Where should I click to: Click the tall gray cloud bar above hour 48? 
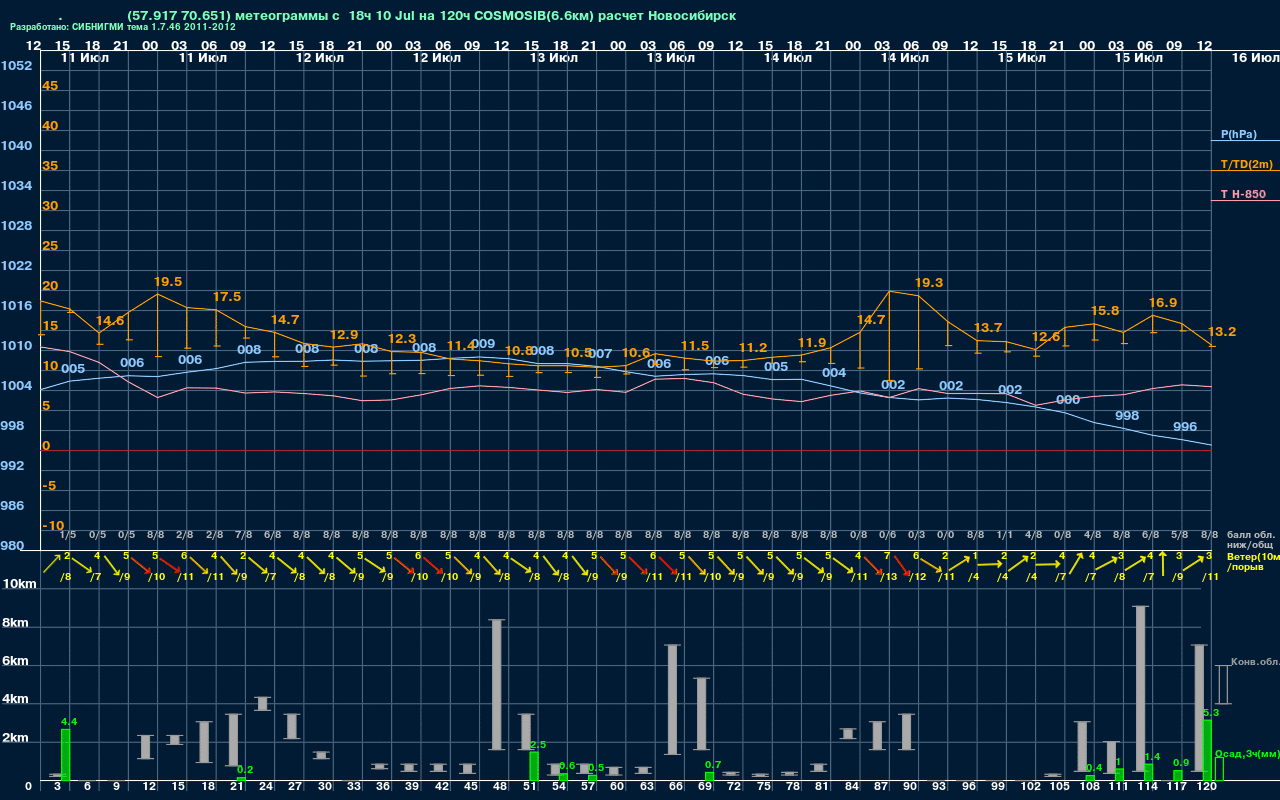click(x=496, y=685)
